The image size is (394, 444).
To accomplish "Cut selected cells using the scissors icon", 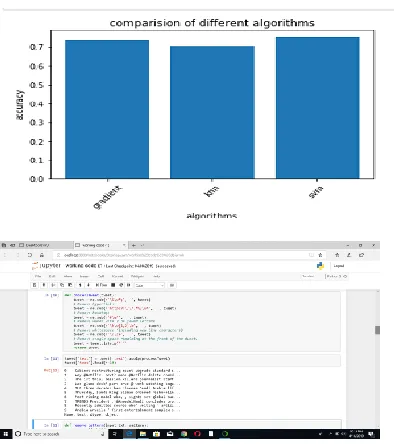I will coord(53,285).
